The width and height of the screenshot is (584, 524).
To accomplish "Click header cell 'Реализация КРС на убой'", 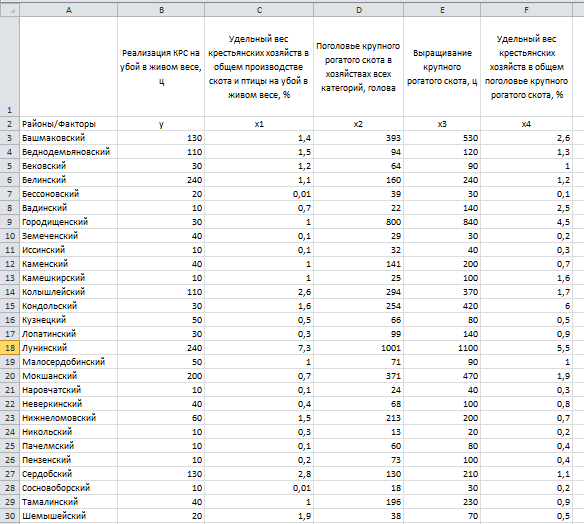I will point(161,67).
